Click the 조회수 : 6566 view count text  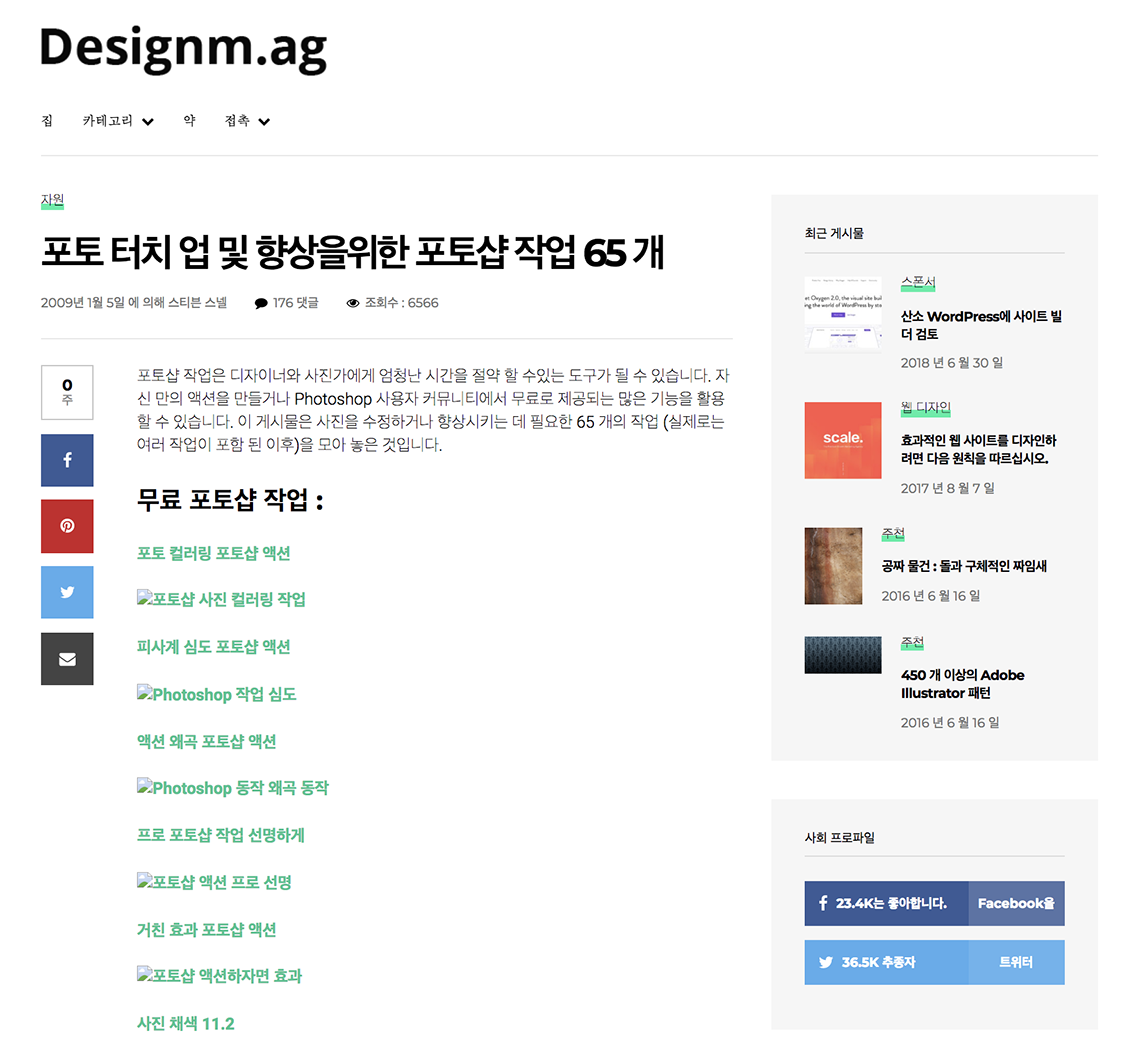[x=401, y=303]
